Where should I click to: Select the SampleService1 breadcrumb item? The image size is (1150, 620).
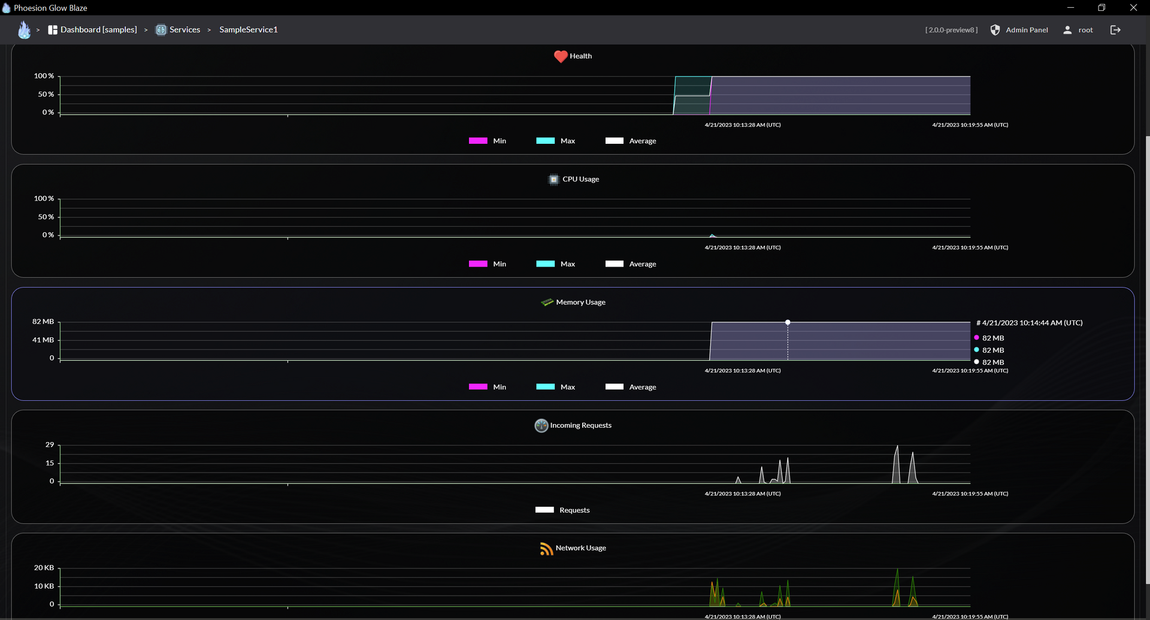(x=249, y=30)
